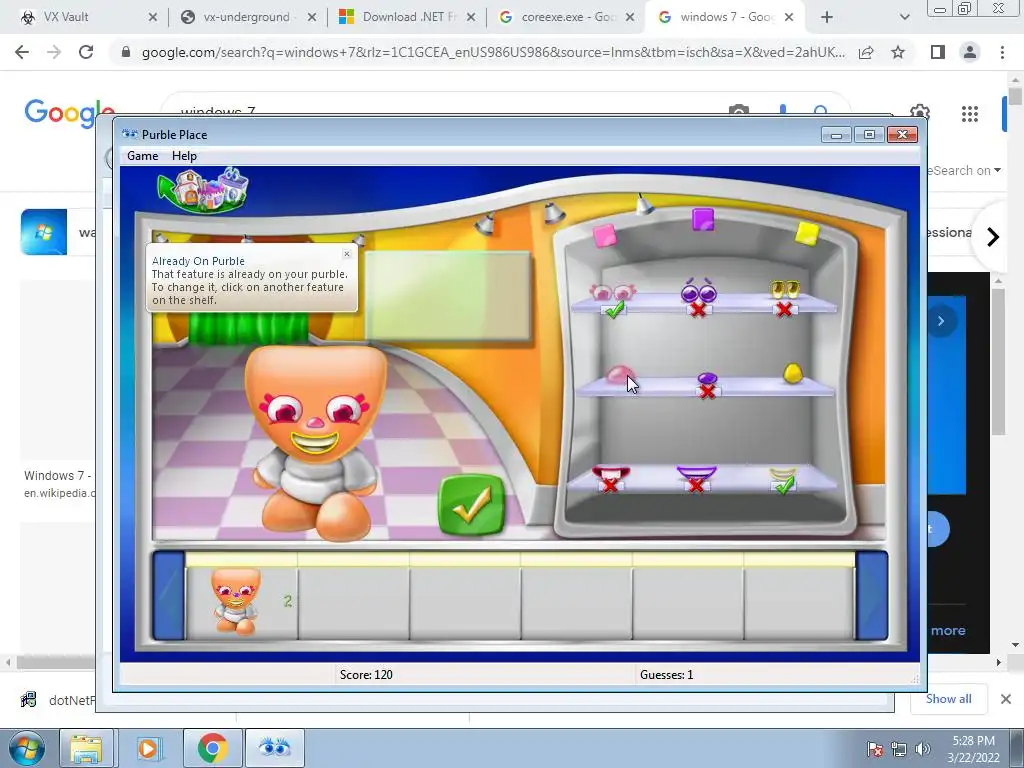Open Windows Start menu

pos(27,748)
